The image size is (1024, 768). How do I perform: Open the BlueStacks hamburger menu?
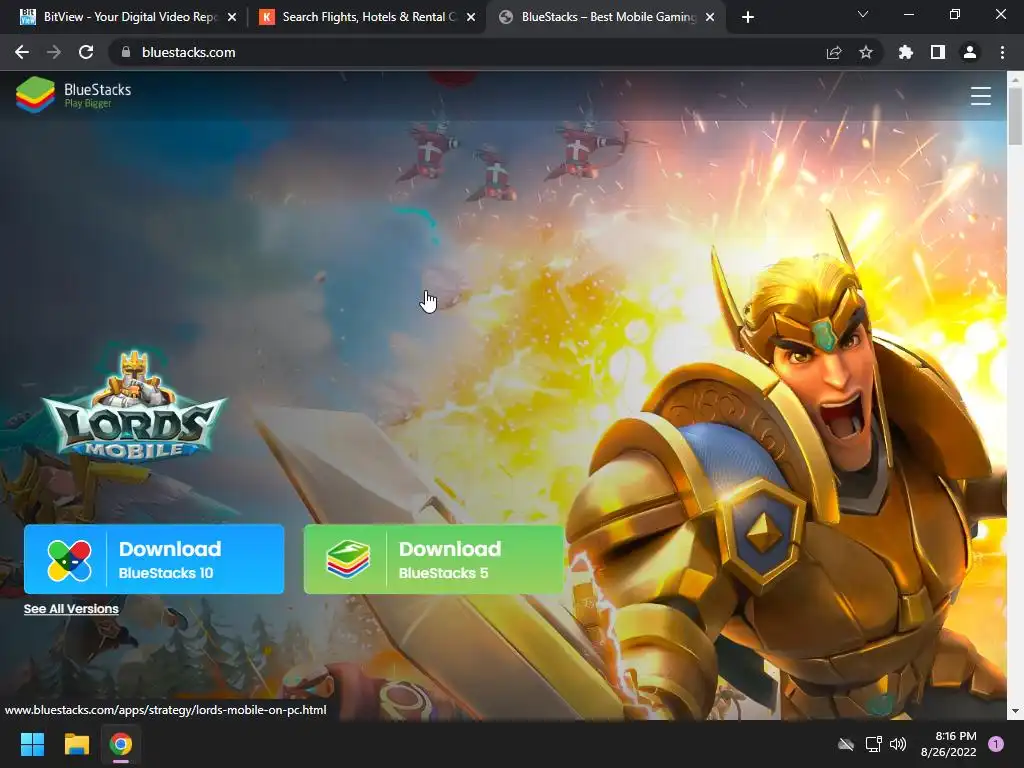click(980, 95)
